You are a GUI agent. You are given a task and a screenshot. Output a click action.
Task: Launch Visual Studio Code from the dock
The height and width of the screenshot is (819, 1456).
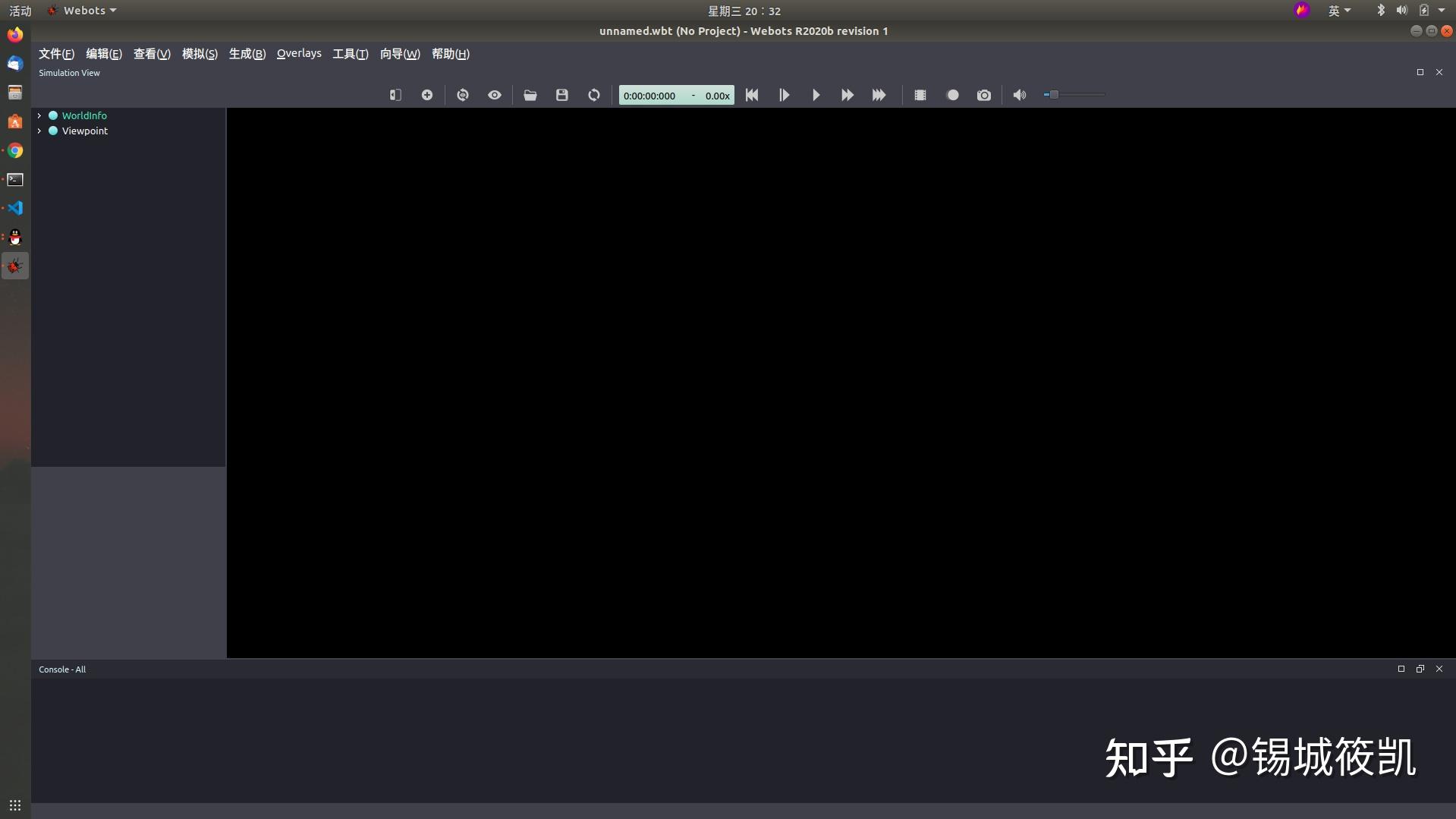point(15,207)
